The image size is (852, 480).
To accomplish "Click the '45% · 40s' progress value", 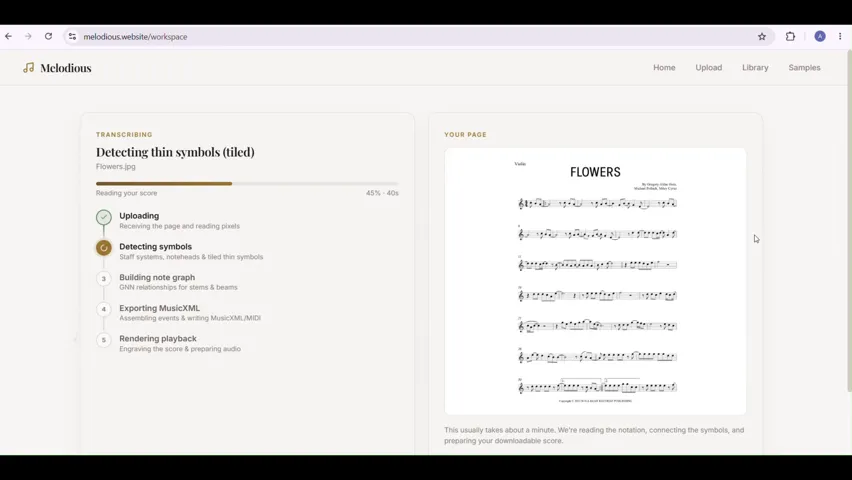I will click(382, 193).
